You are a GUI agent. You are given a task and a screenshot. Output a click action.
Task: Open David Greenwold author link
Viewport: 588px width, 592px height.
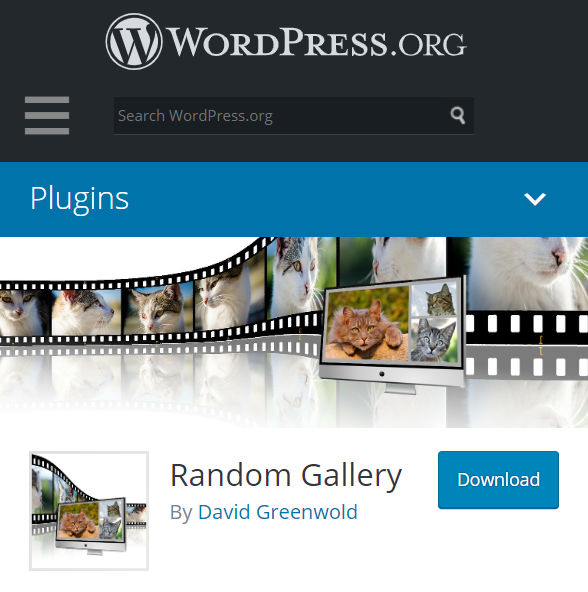pyautogui.click(x=278, y=512)
